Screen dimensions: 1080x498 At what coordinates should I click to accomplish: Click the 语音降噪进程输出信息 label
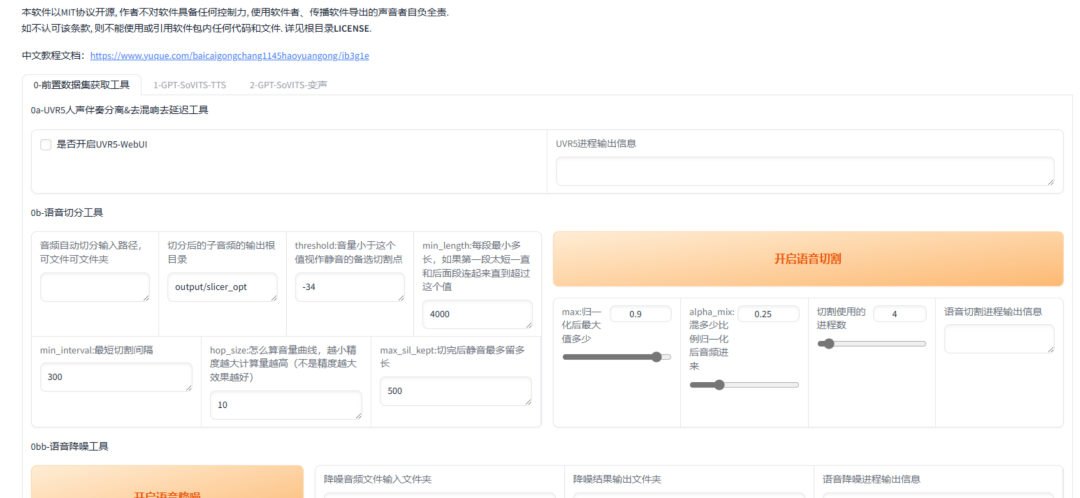871,479
